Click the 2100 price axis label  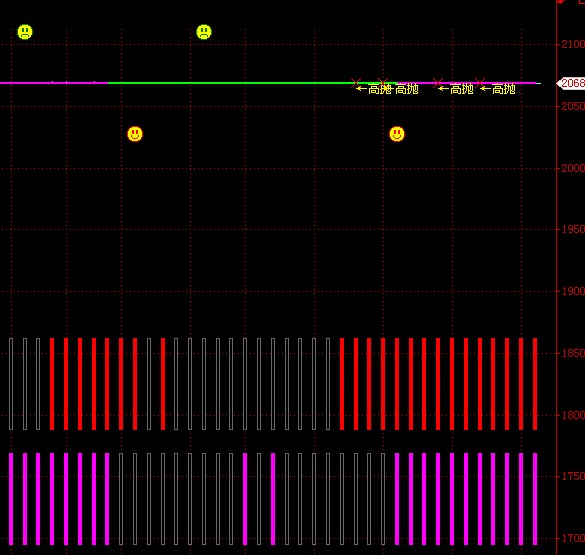[x=573, y=44]
